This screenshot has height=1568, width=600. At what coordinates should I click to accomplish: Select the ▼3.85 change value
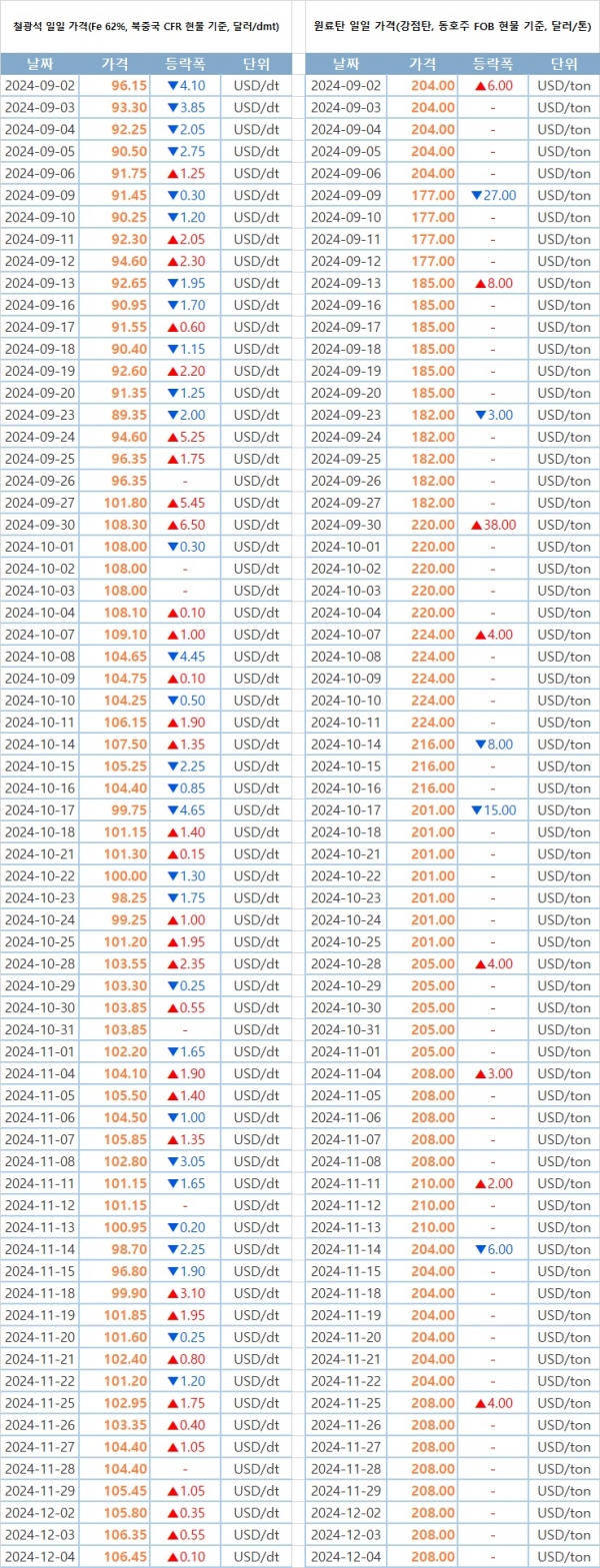click(x=186, y=108)
